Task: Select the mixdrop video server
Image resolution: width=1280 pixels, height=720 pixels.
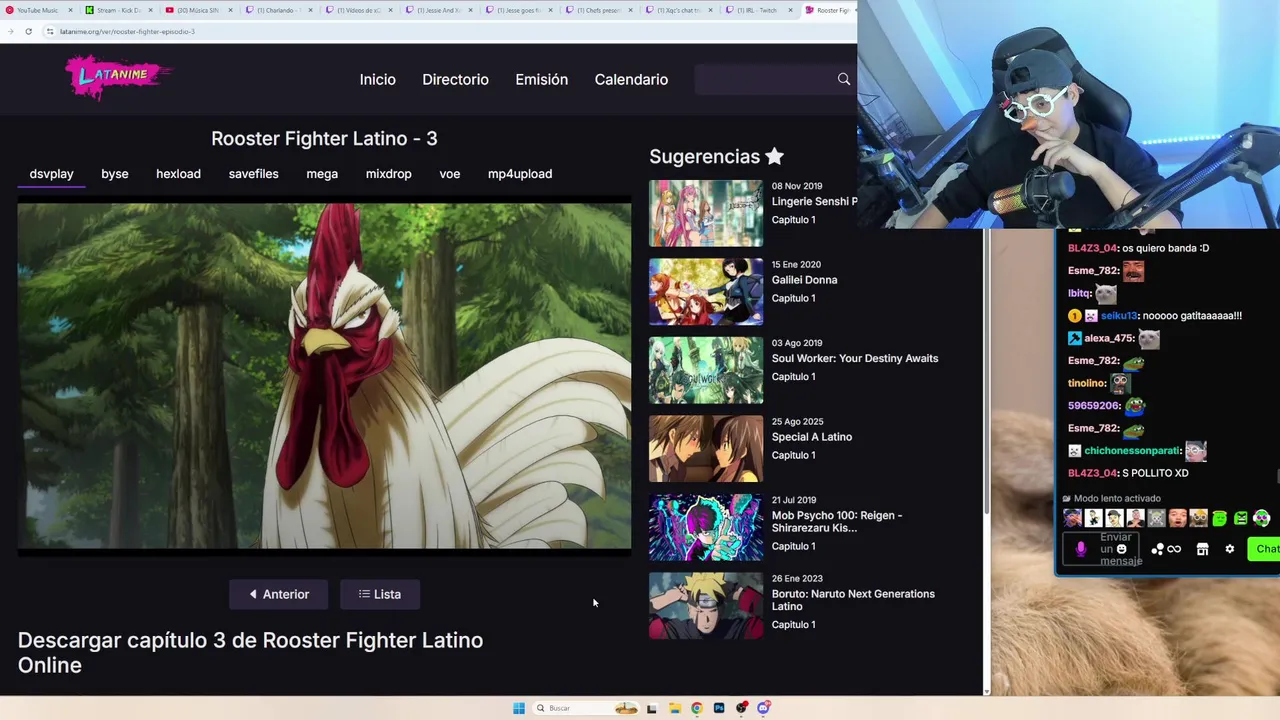Action: click(x=389, y=174)
